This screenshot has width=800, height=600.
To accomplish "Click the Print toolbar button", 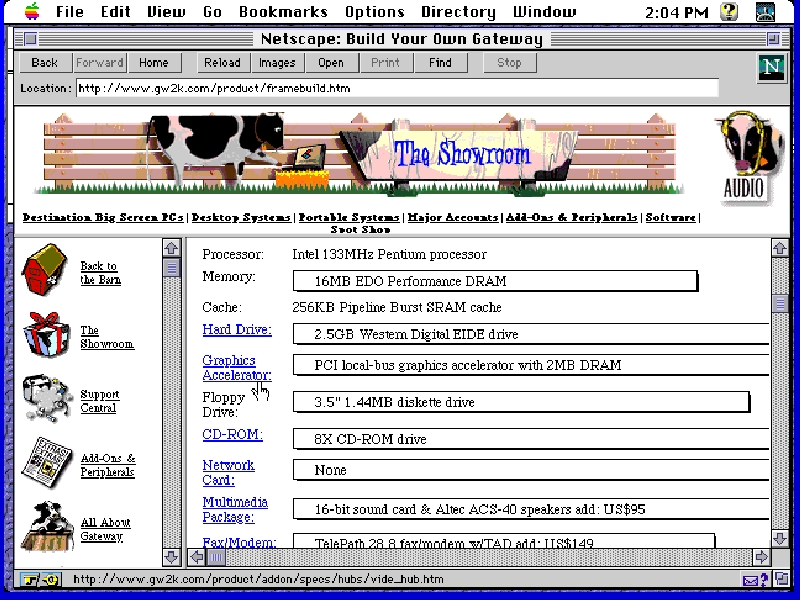I will click(386, 63).
